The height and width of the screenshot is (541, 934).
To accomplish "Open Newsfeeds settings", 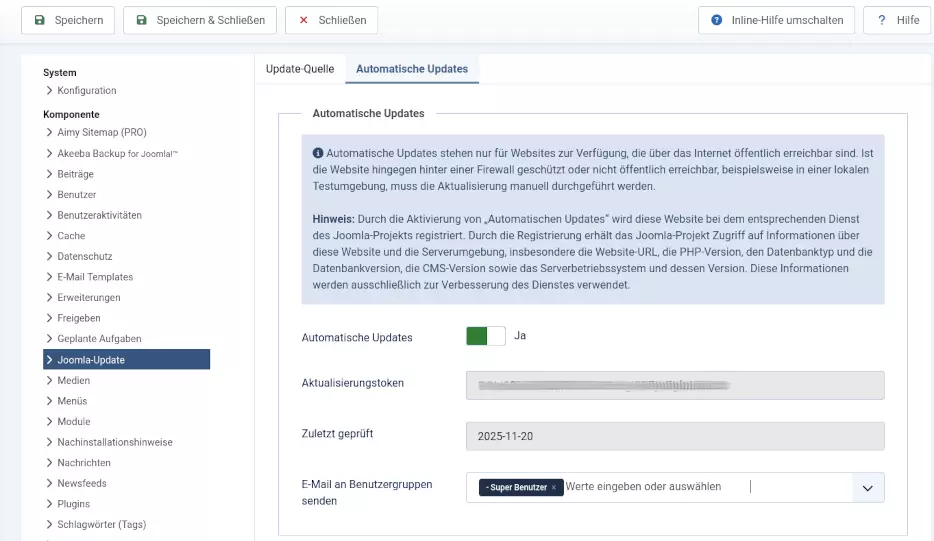I will [x=82, y=483].
